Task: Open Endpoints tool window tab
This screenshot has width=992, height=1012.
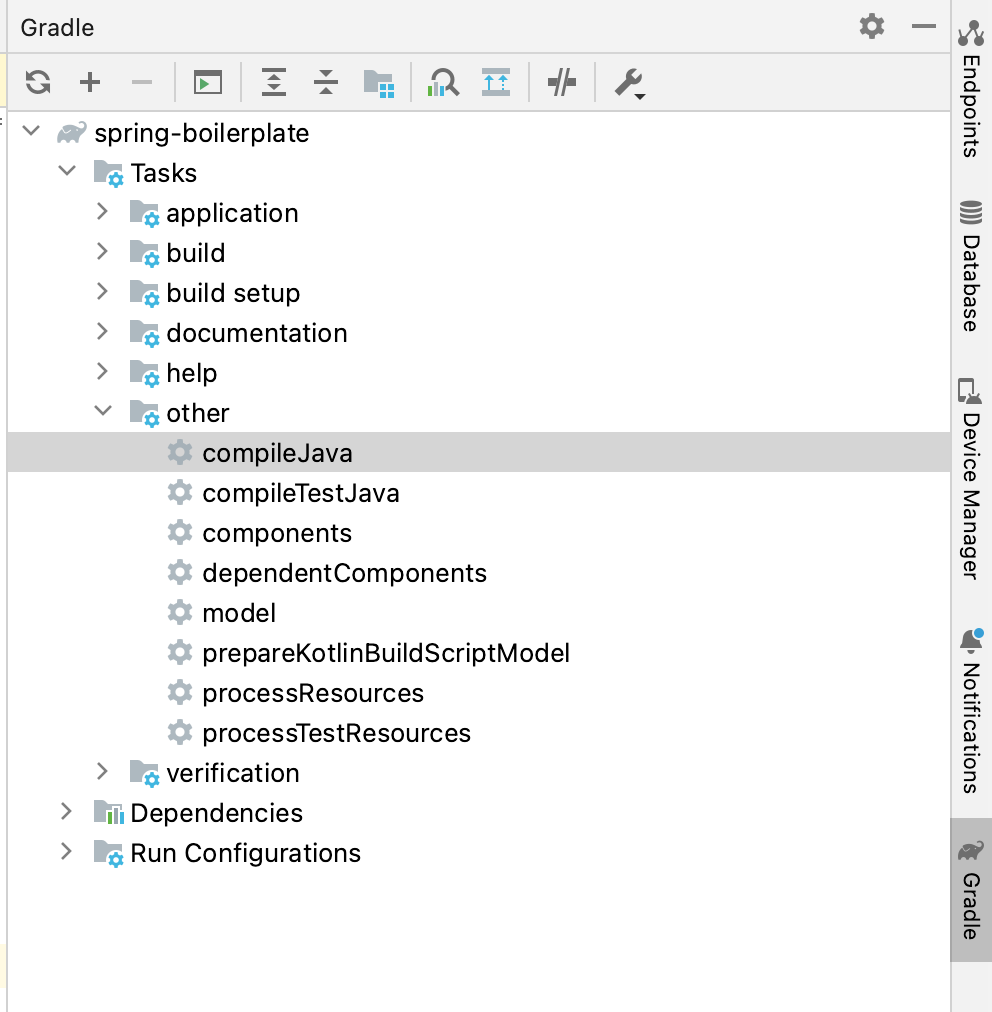Action: point(971,88)
